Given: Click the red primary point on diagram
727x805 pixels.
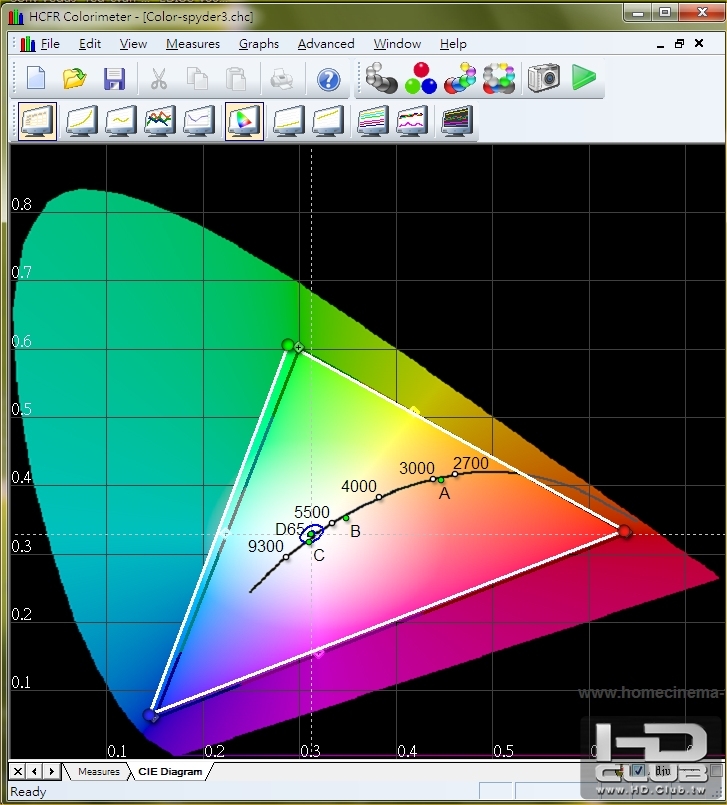Looking at the screenshot, I should pyautogui.click(x=624, y=531).
